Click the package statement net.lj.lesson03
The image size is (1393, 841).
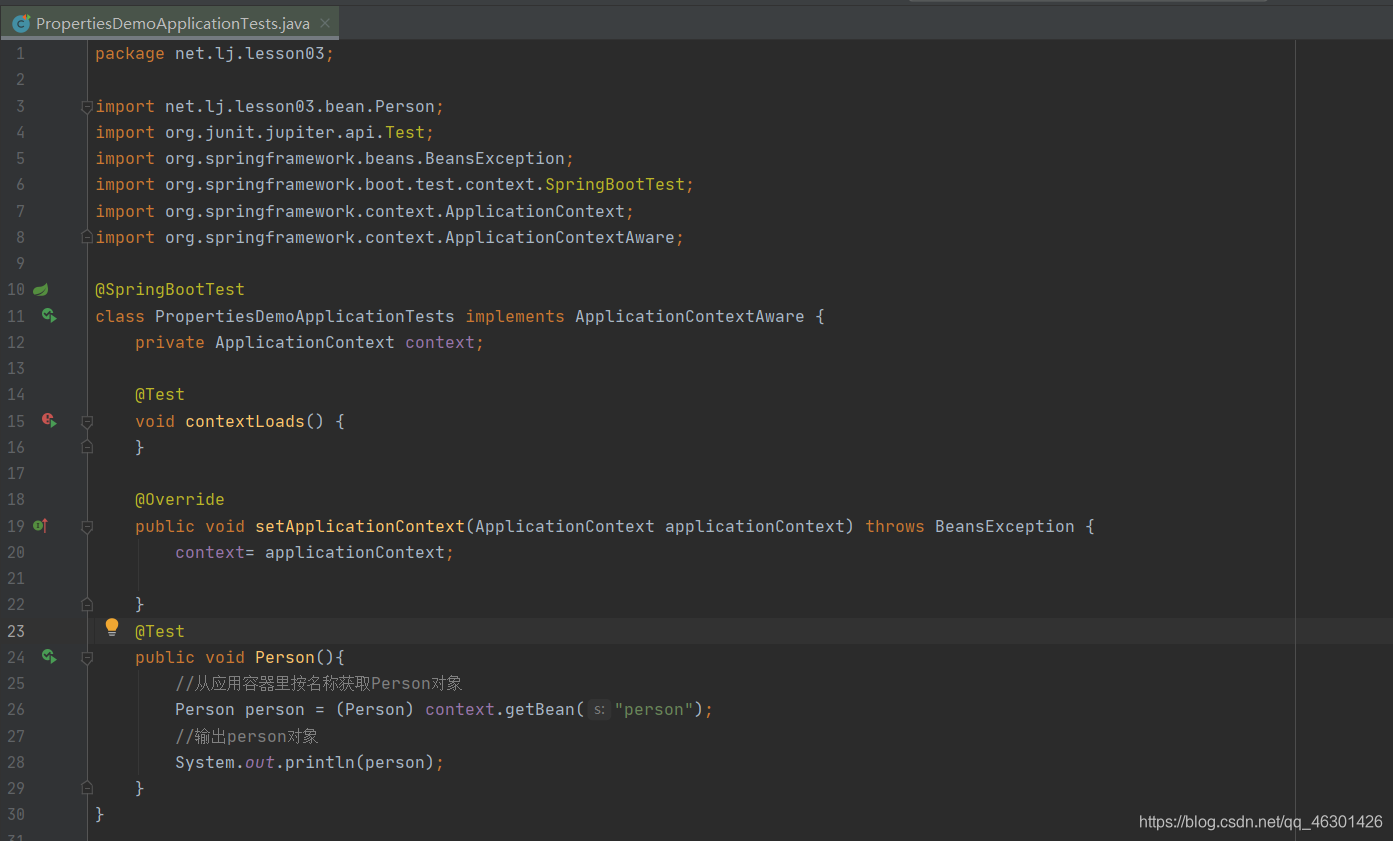tap(215, 54)
